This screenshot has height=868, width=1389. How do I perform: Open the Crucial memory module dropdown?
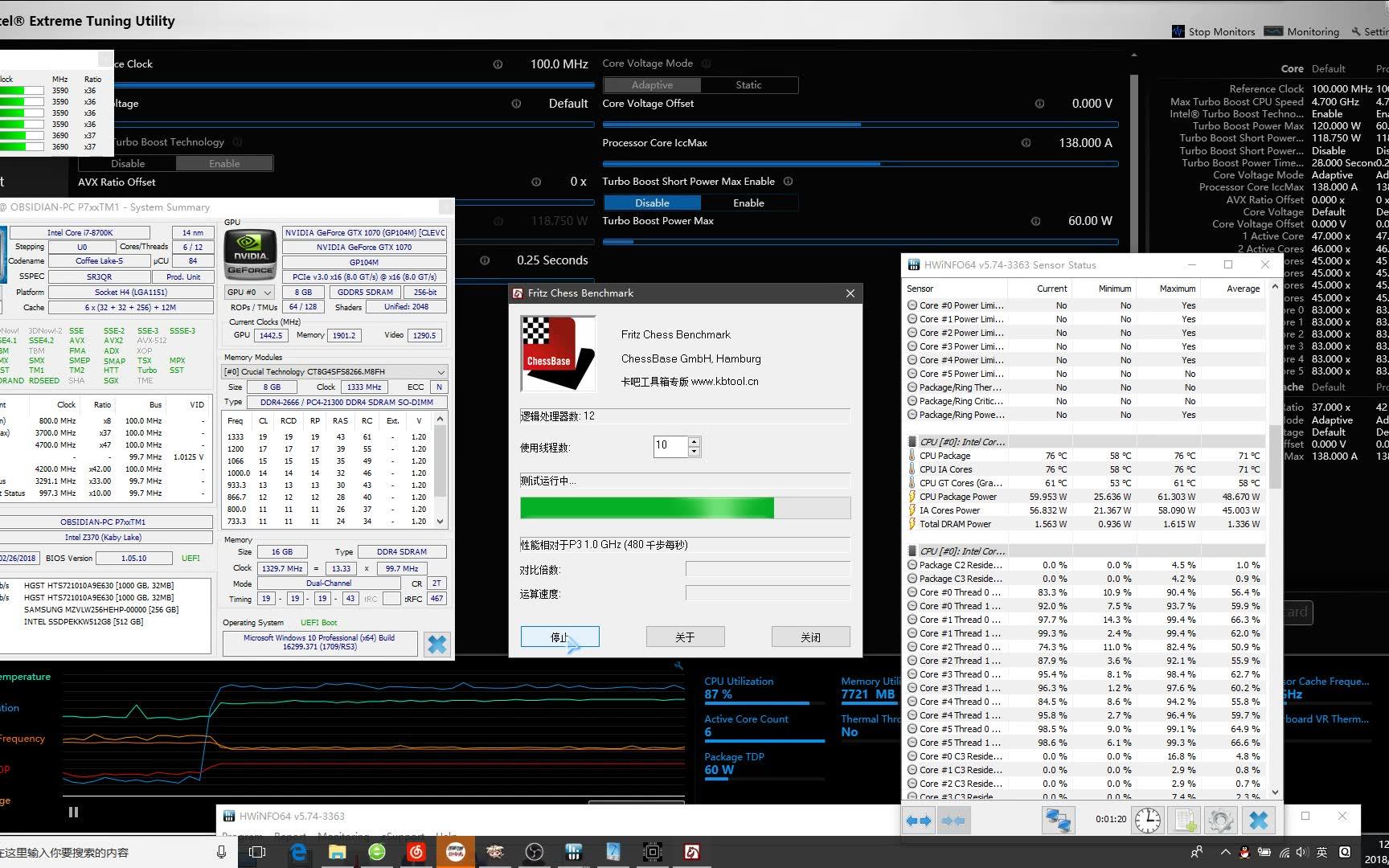click(x=334, y=372)
